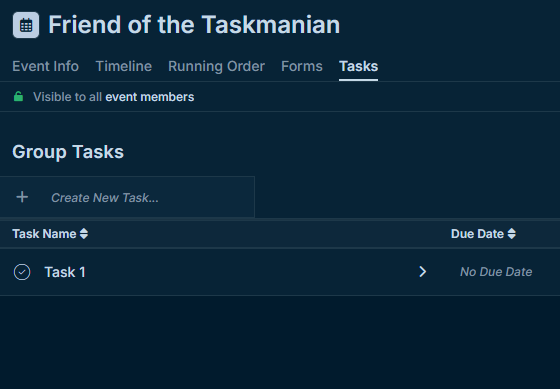Open the Task 1 row

(280, 272)
